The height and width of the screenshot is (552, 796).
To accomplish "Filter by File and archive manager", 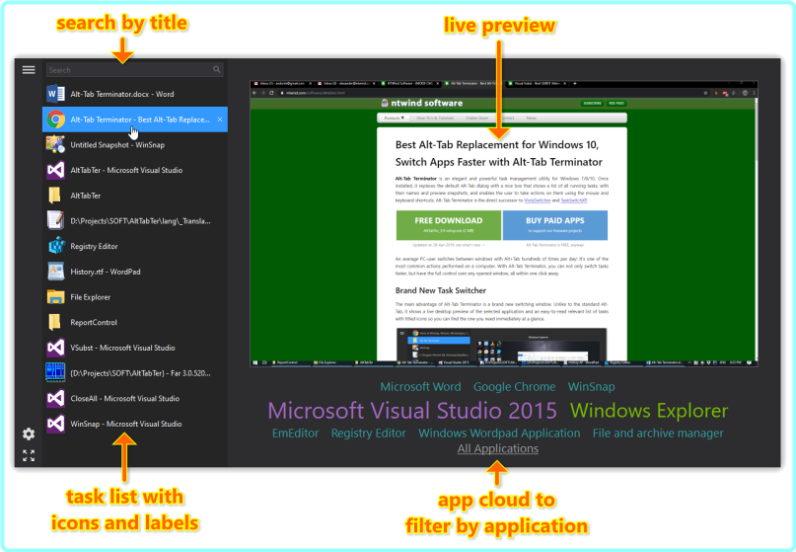I will (658, 433).
